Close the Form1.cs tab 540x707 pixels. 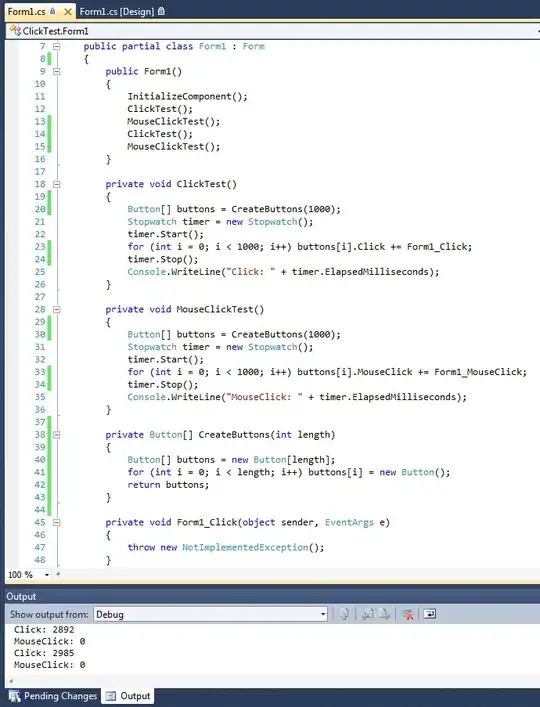click(68, 12)
